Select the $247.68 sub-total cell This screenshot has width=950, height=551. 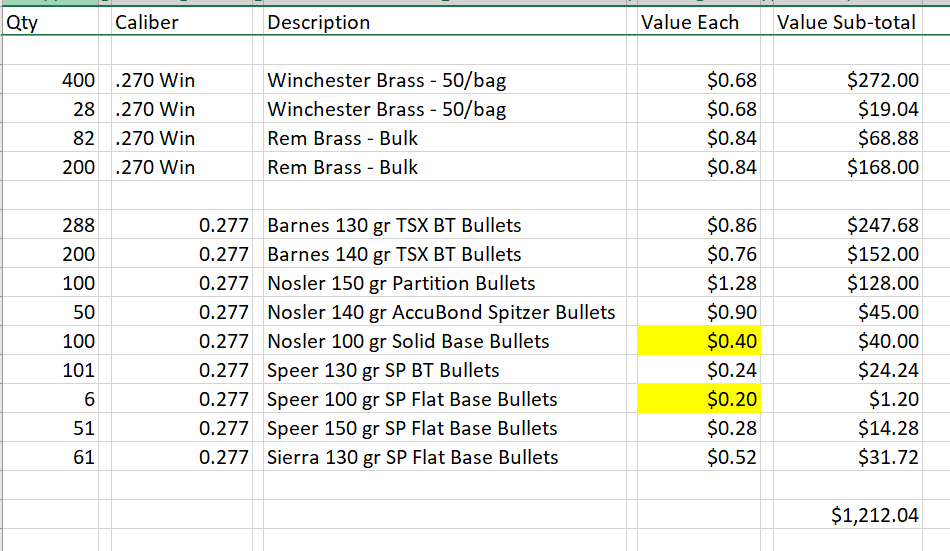859,226
